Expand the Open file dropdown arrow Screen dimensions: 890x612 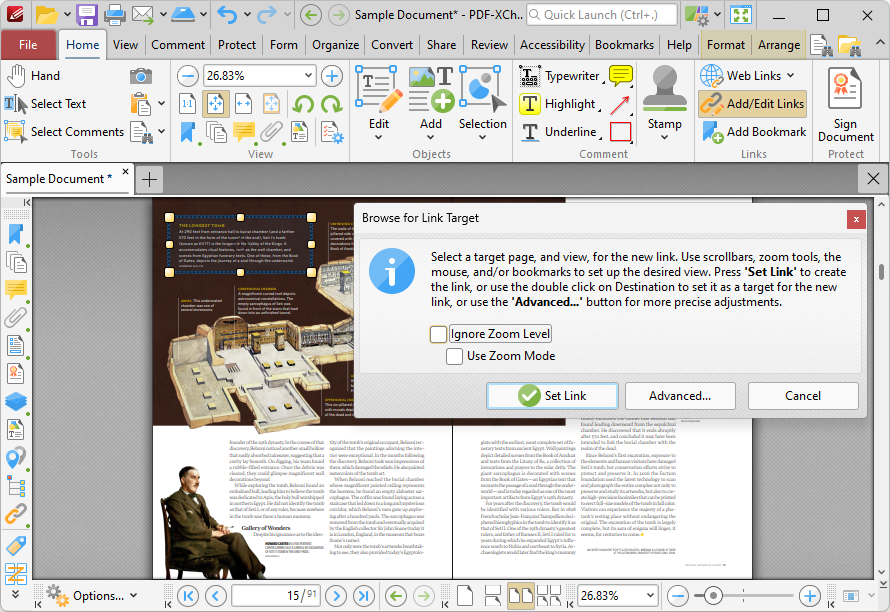(67, 15)
